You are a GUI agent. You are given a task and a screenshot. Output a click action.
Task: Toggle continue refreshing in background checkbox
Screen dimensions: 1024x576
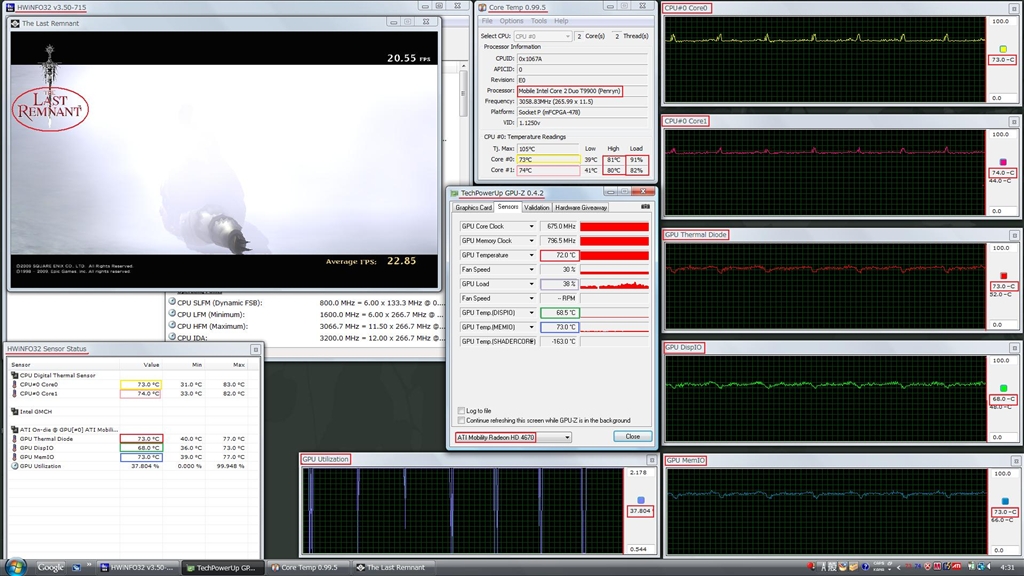[461, 421]
